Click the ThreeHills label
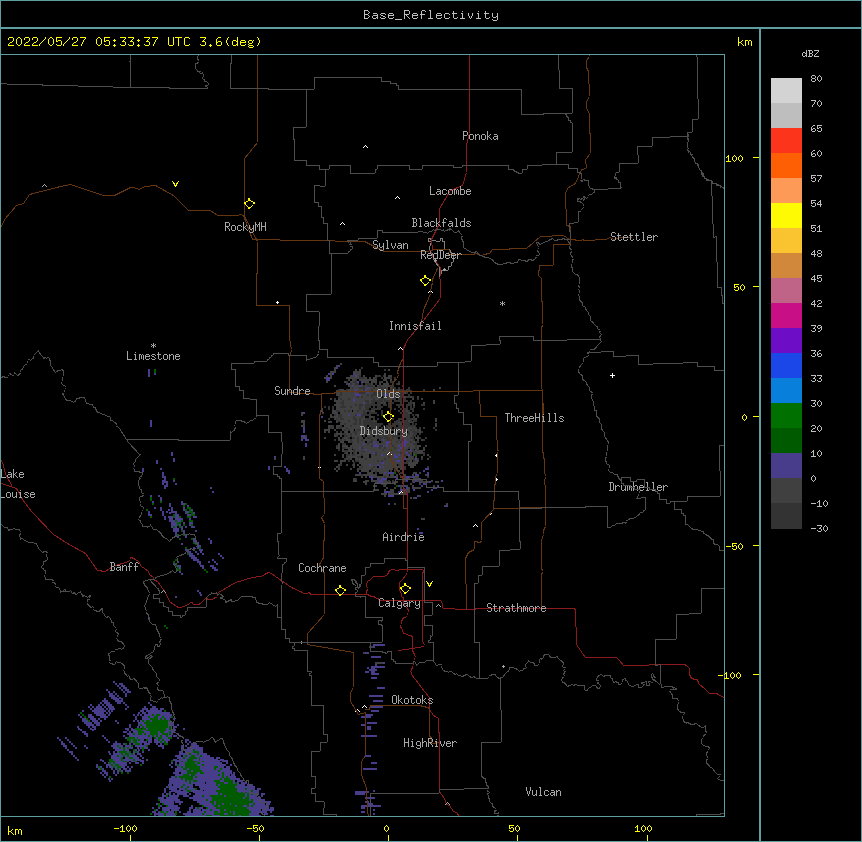The image size is (862, 842). click(x=534, y=418)
